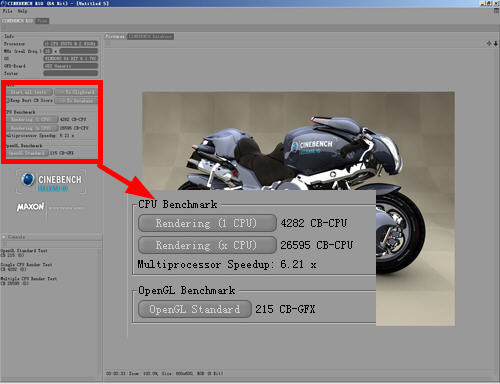The image size is (500, 384).
Task: Click the 215 CB-GFX score in the left sidebar
Action: [62, 153]
